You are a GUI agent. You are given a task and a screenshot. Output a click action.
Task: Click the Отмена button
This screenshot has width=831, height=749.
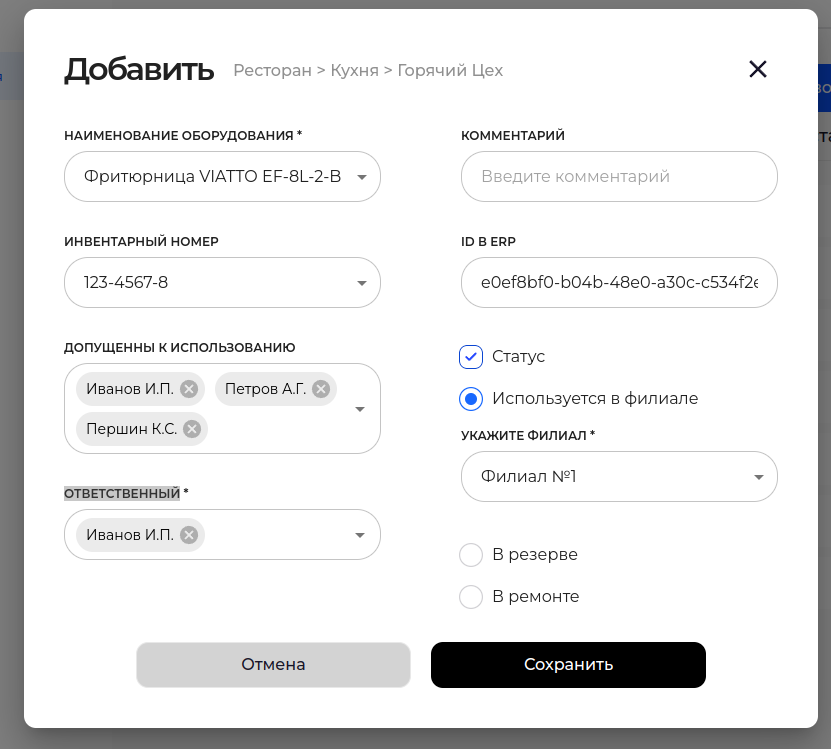273,665
